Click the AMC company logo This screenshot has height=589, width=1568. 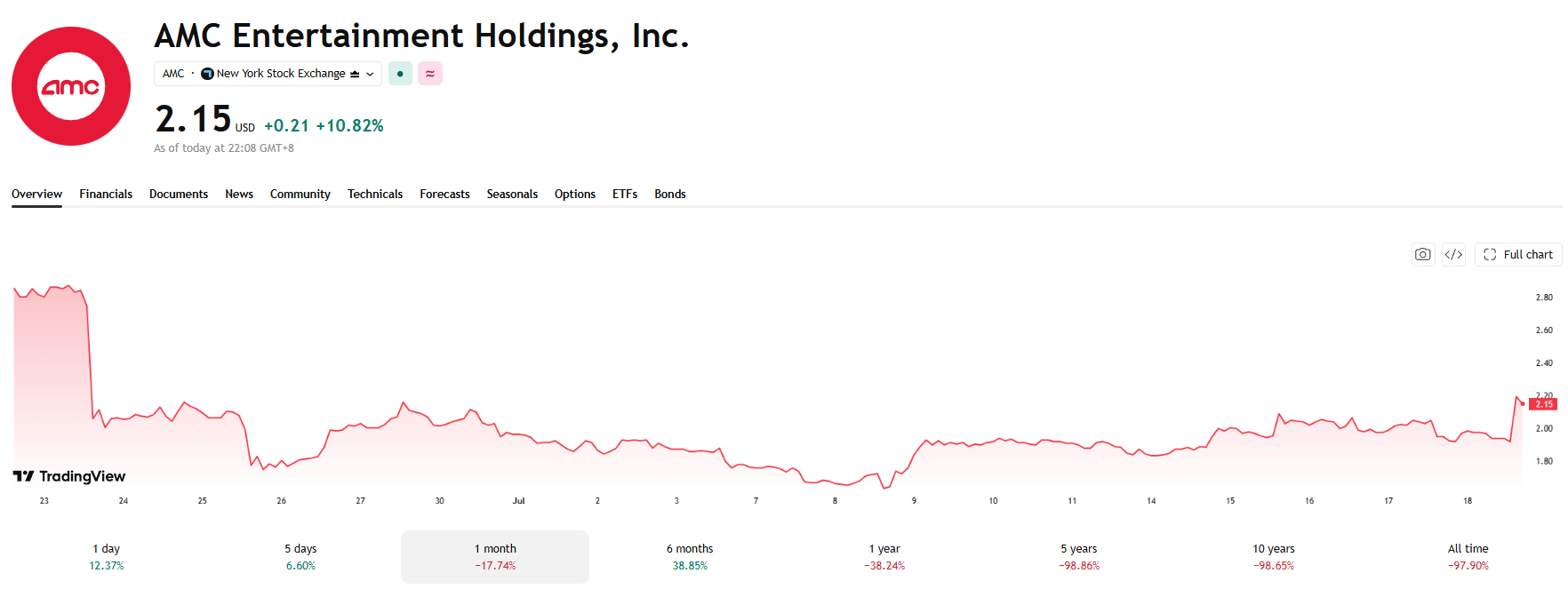[x=71, y=86]
